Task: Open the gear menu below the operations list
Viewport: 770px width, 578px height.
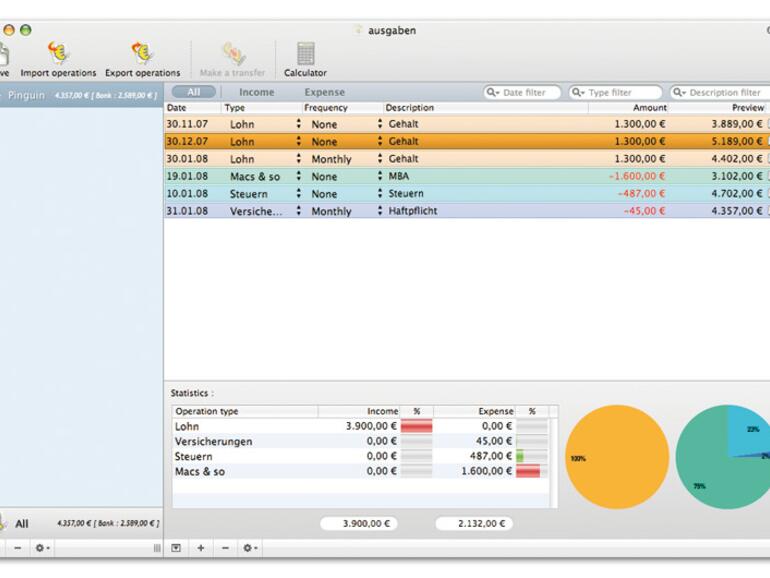Action: click(250, 548)
